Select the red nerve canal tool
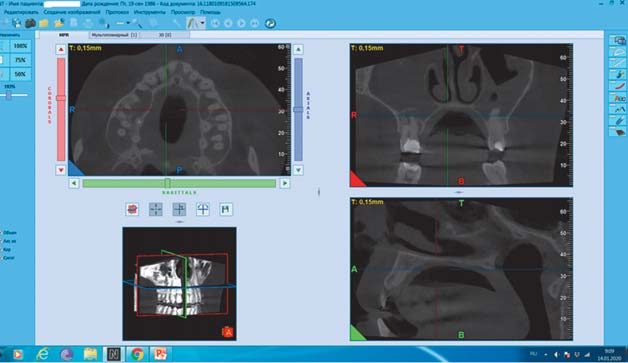The height and width of the screenshot is (363, 628). 617,86
